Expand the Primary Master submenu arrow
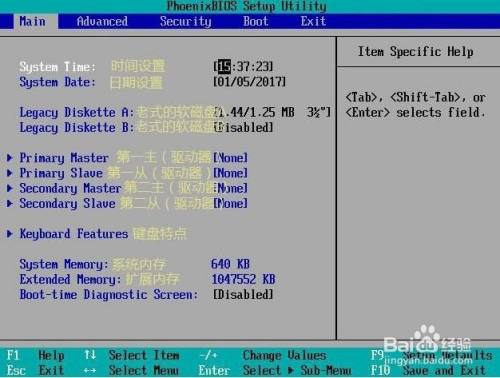This screenshot has width=500, height=378. pyautogui.click(x=10, y=158)
